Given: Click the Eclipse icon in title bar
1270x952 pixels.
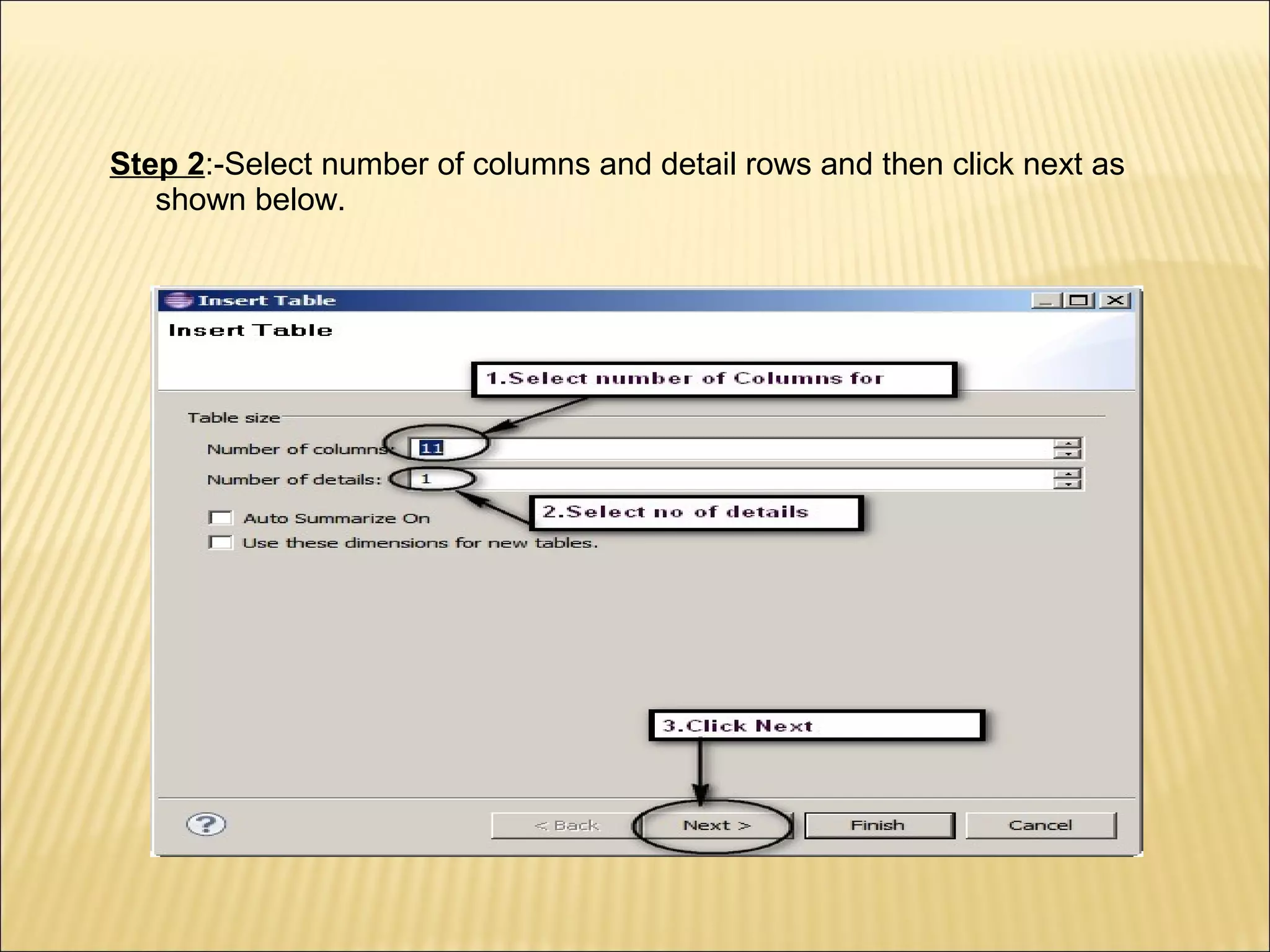Looking at the screenshot, I should pos(178,301).
